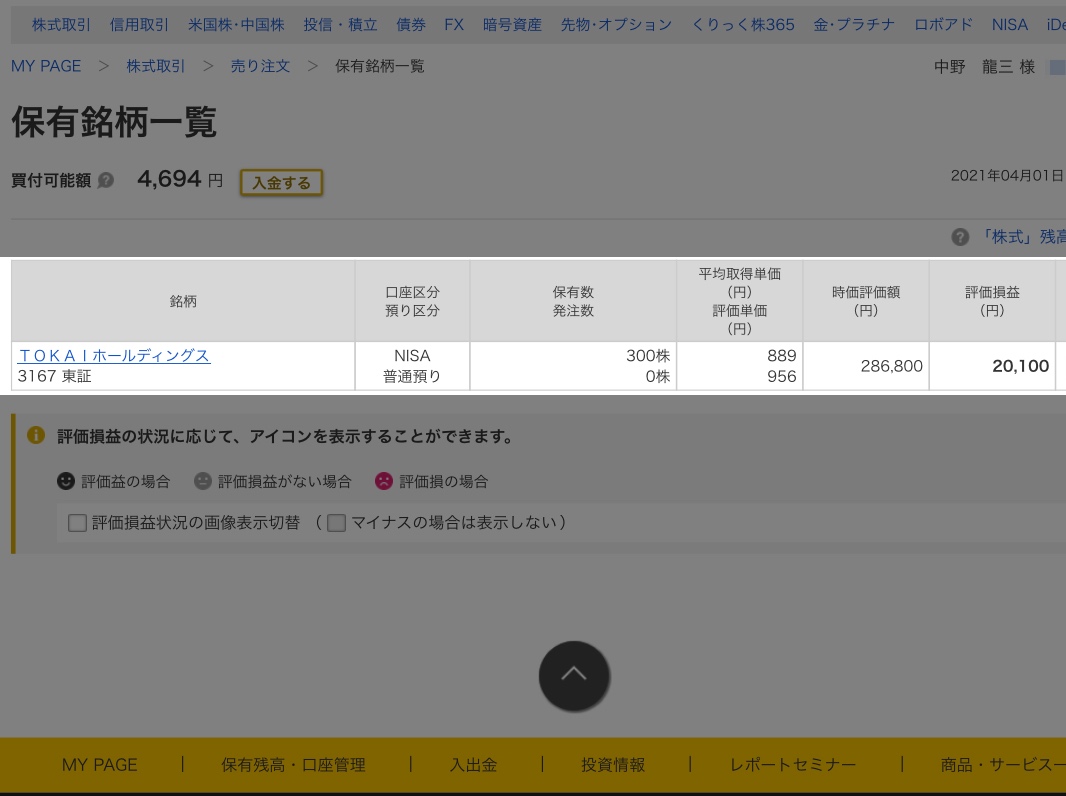
Task: Click the info icon in the notice box
Action: [x=35, y=435]
